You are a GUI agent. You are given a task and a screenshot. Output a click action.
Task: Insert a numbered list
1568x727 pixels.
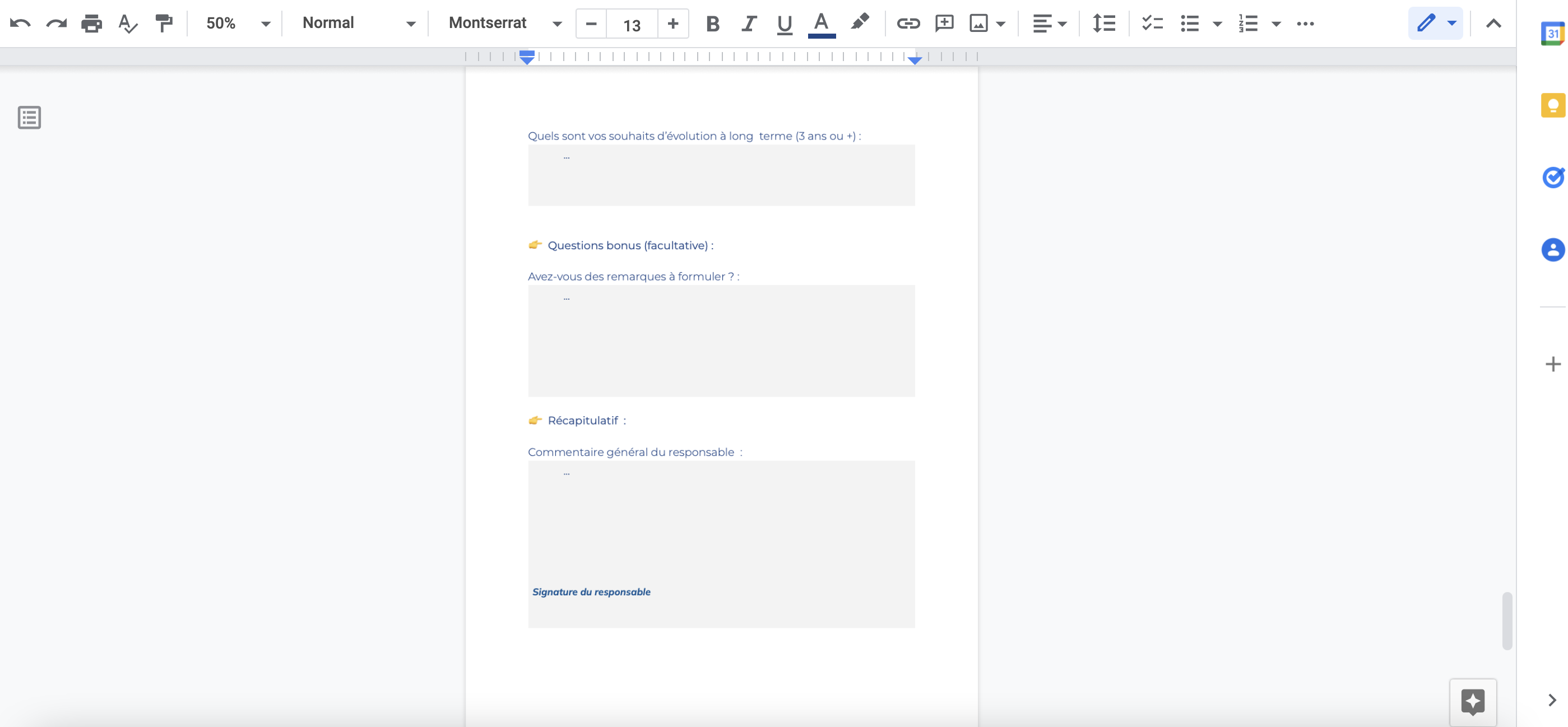click(1248, 24)
